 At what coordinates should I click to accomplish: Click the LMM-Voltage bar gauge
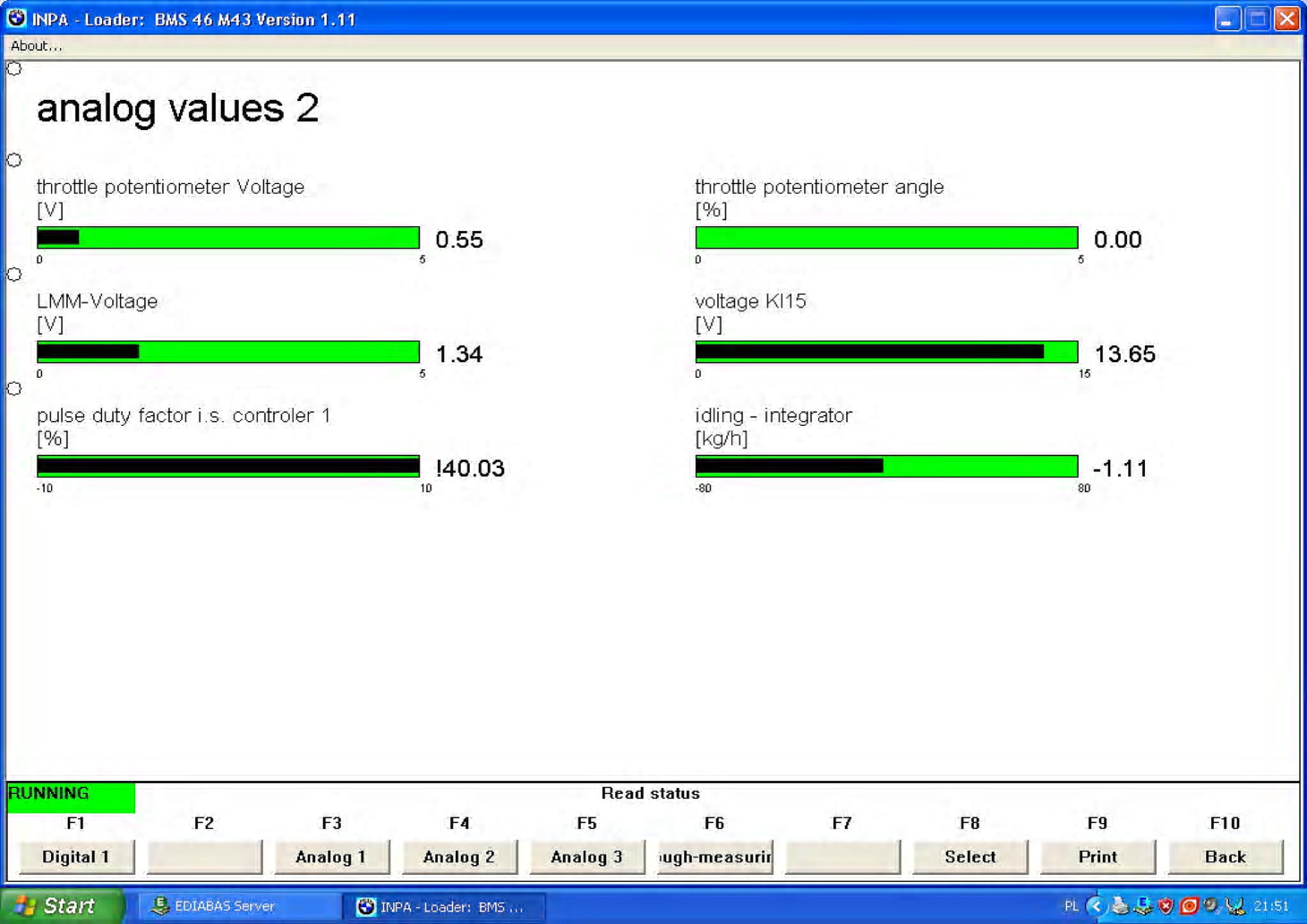[x=228, y=352]
